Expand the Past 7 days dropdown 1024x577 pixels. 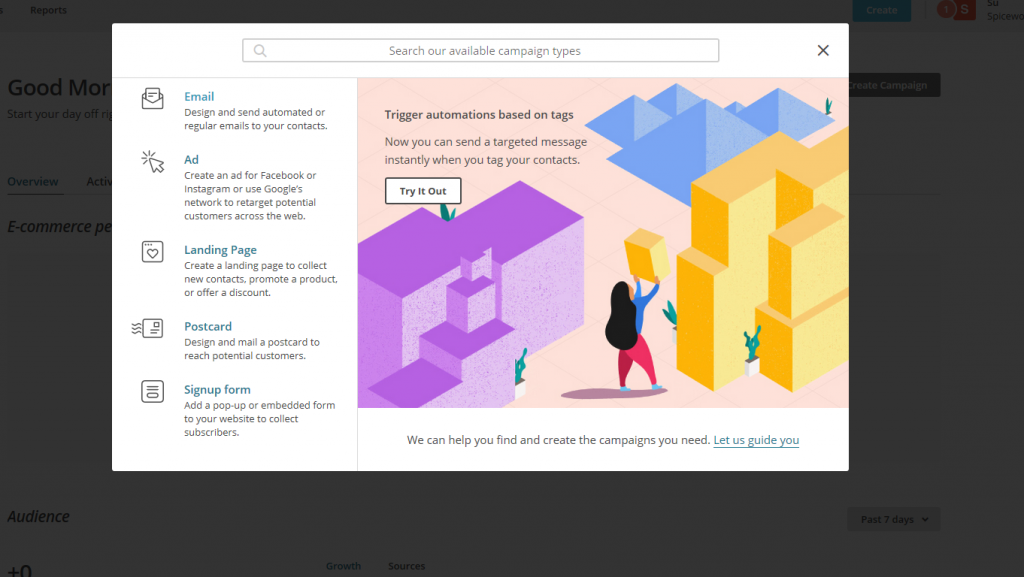(893, 519)
